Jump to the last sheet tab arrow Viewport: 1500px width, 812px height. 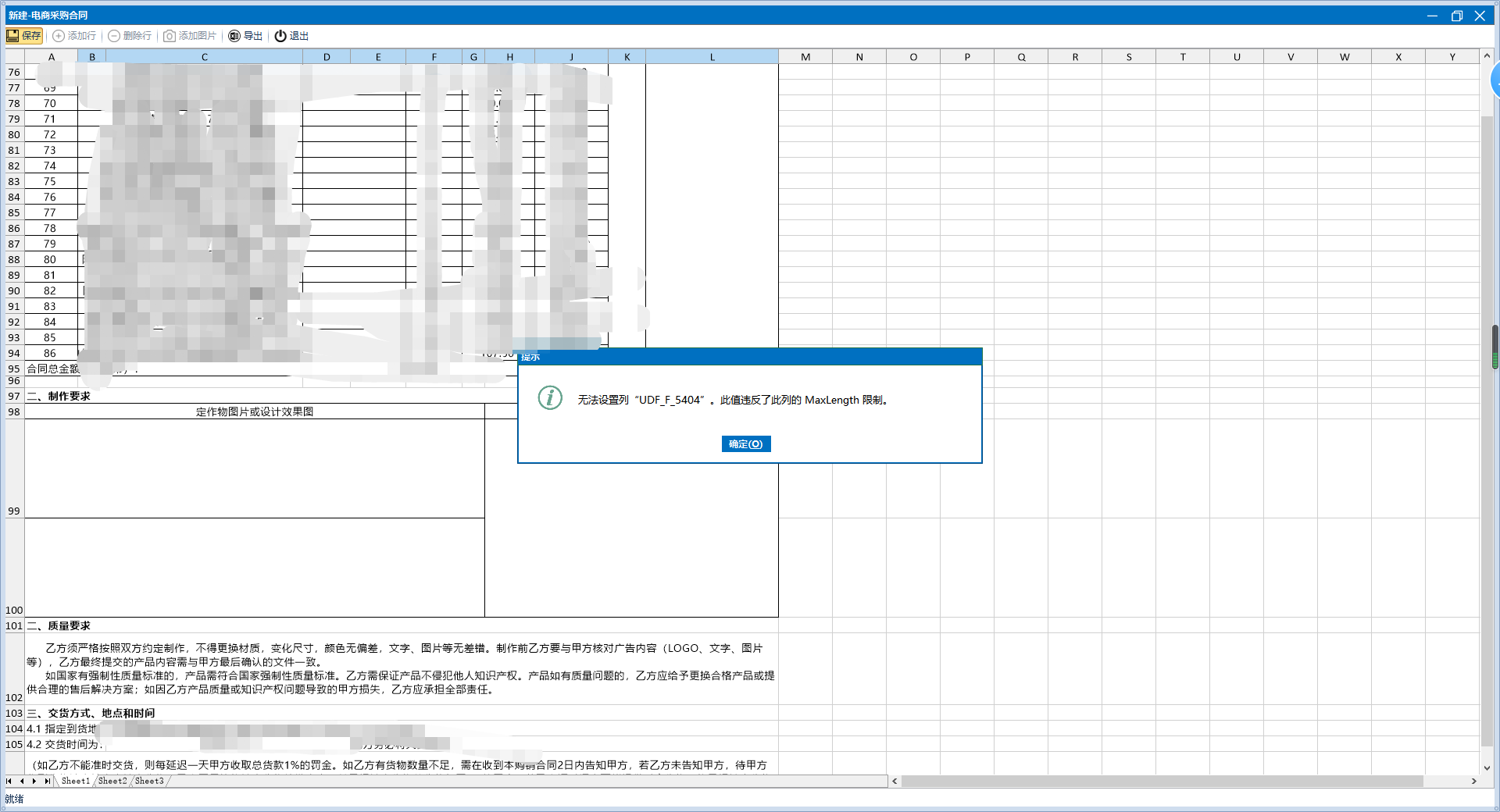click(47, 781)
